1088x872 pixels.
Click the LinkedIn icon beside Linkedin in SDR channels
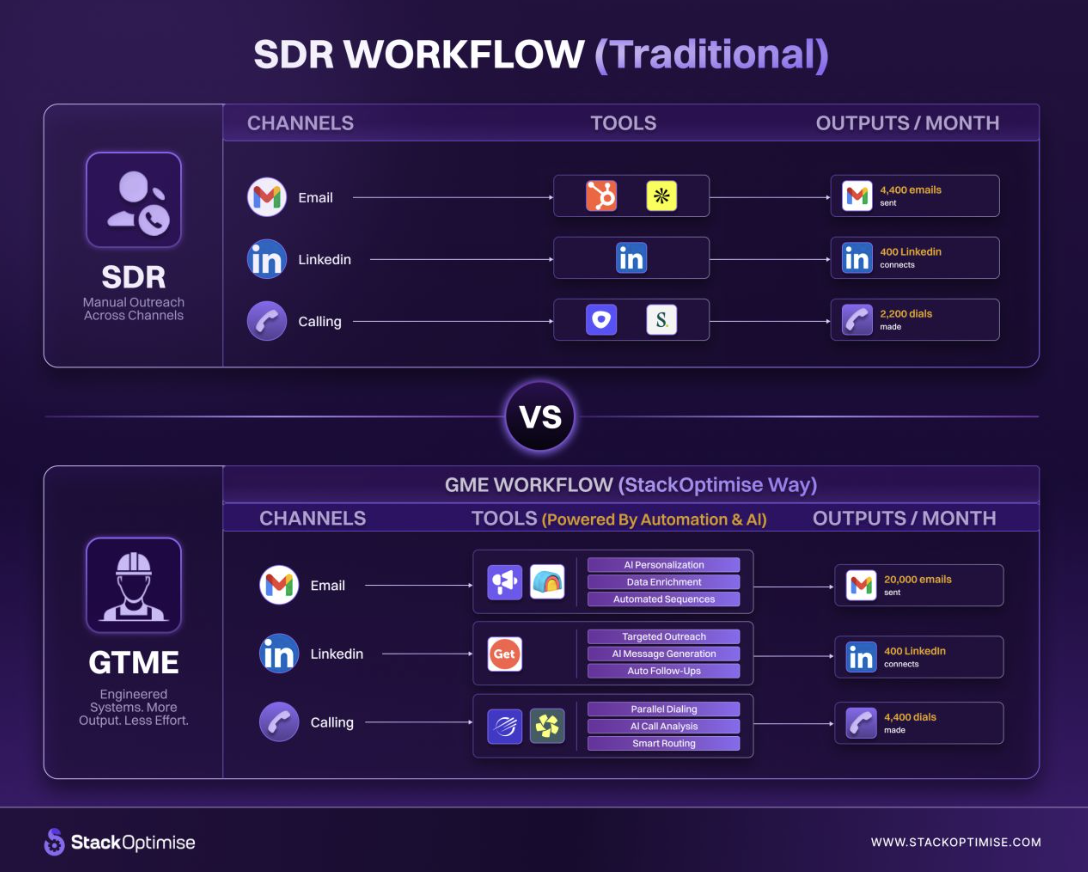tap(267, 259)
